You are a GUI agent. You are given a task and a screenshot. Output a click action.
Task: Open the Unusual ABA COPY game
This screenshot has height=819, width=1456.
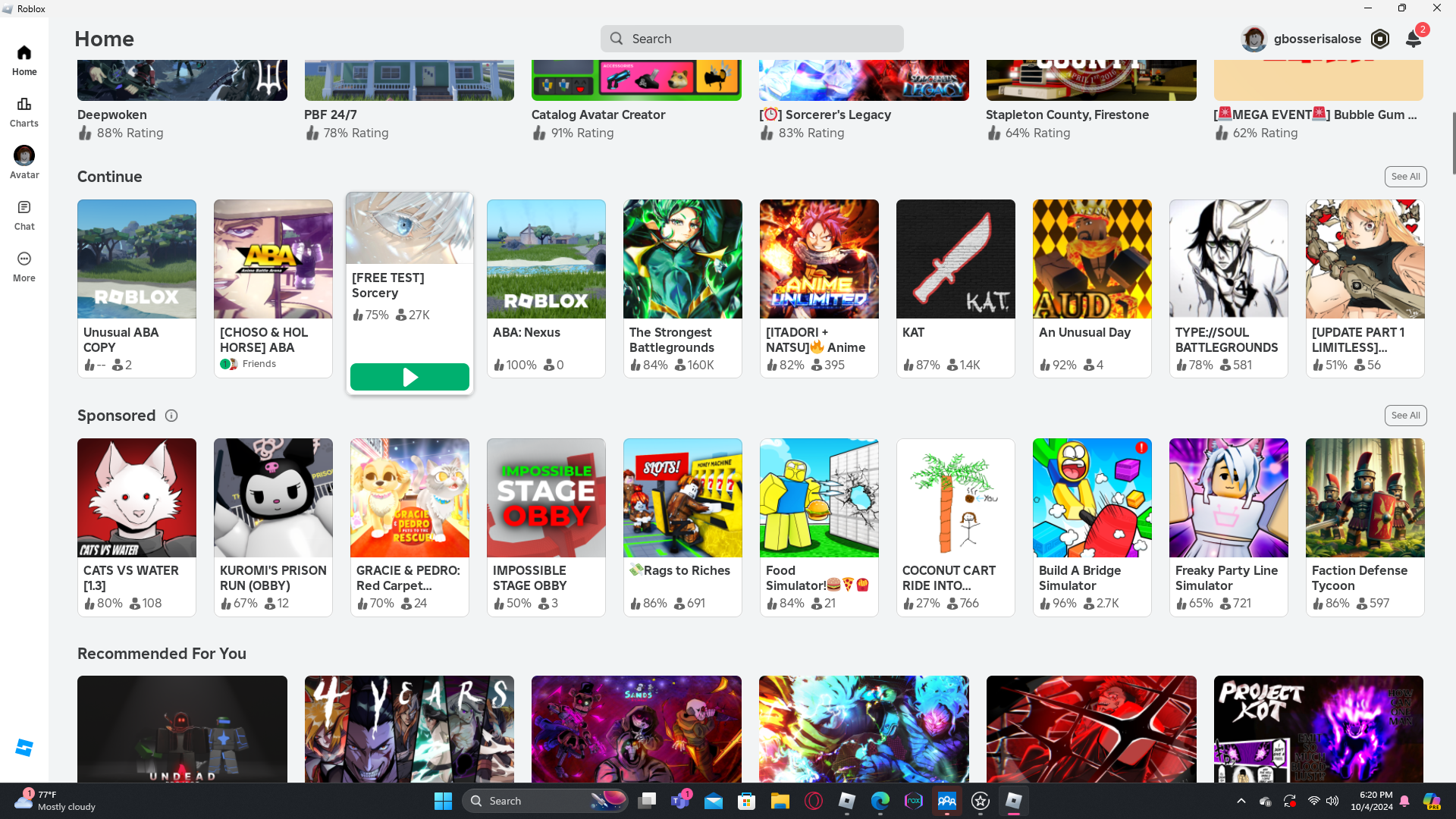pyautogui.click(x=136, y=288)
